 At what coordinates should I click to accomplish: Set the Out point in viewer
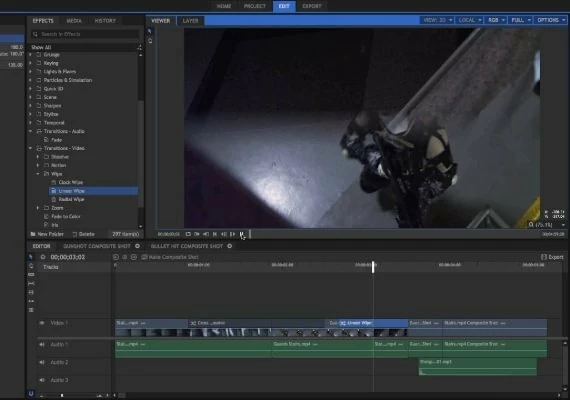tap(206, 234)
